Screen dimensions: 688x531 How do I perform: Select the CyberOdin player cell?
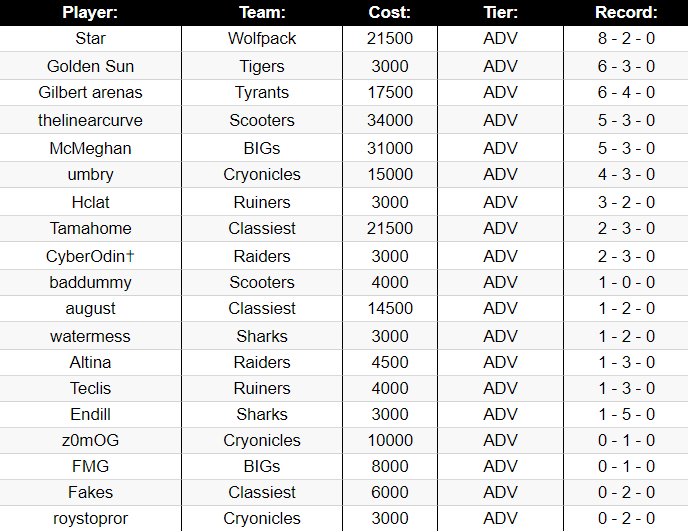90,256
